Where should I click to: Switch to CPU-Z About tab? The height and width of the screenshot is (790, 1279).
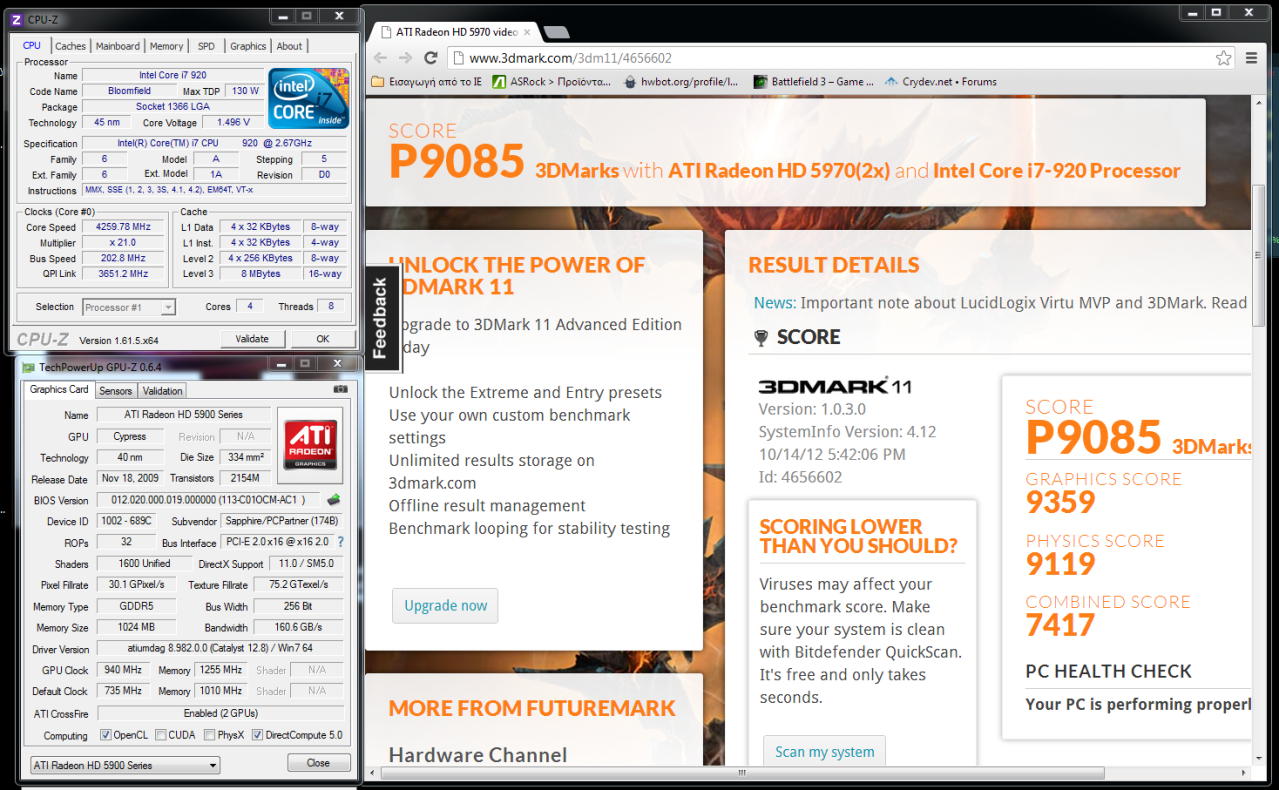tap(289, 46)
